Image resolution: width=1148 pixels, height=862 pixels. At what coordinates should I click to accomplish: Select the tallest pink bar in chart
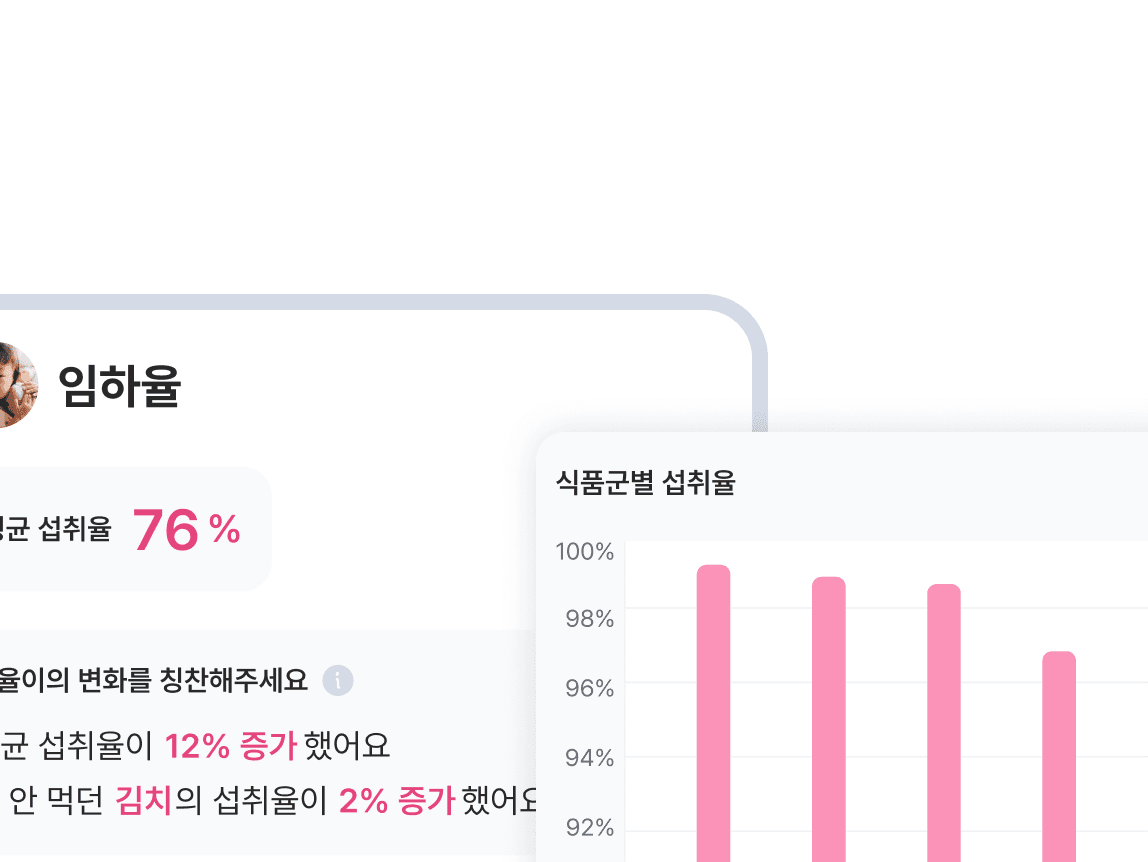(713, 713)
